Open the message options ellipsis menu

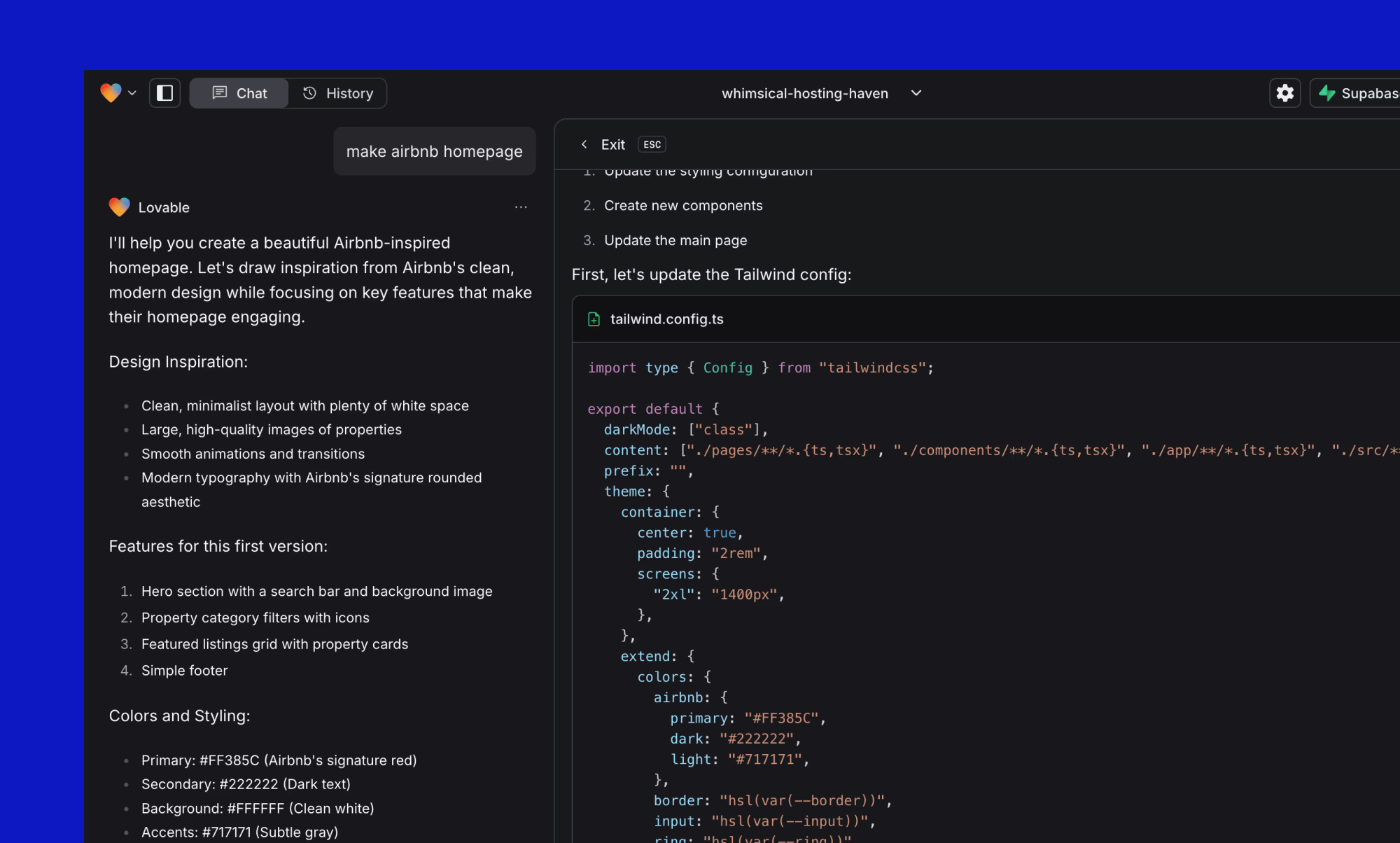(x=521, y=207)
